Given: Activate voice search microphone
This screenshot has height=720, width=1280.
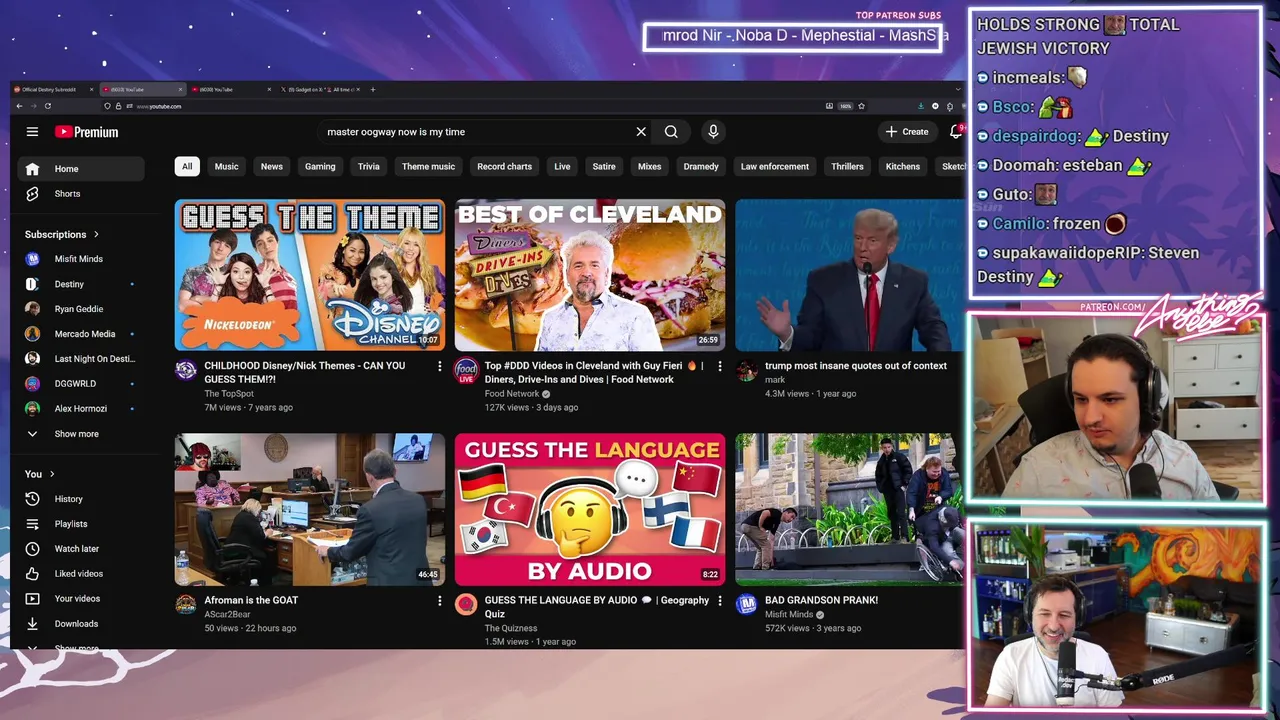Looking at the screenshot, I should point(713,132).
